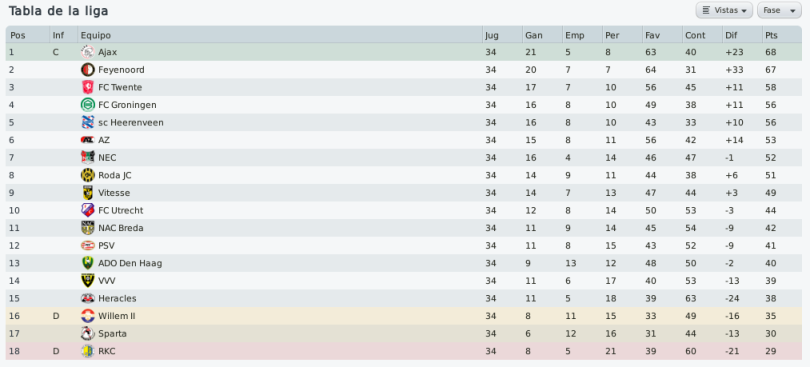Click the Willem II badge icon
This screenshot has width=810, height=367.
point(88,316)
